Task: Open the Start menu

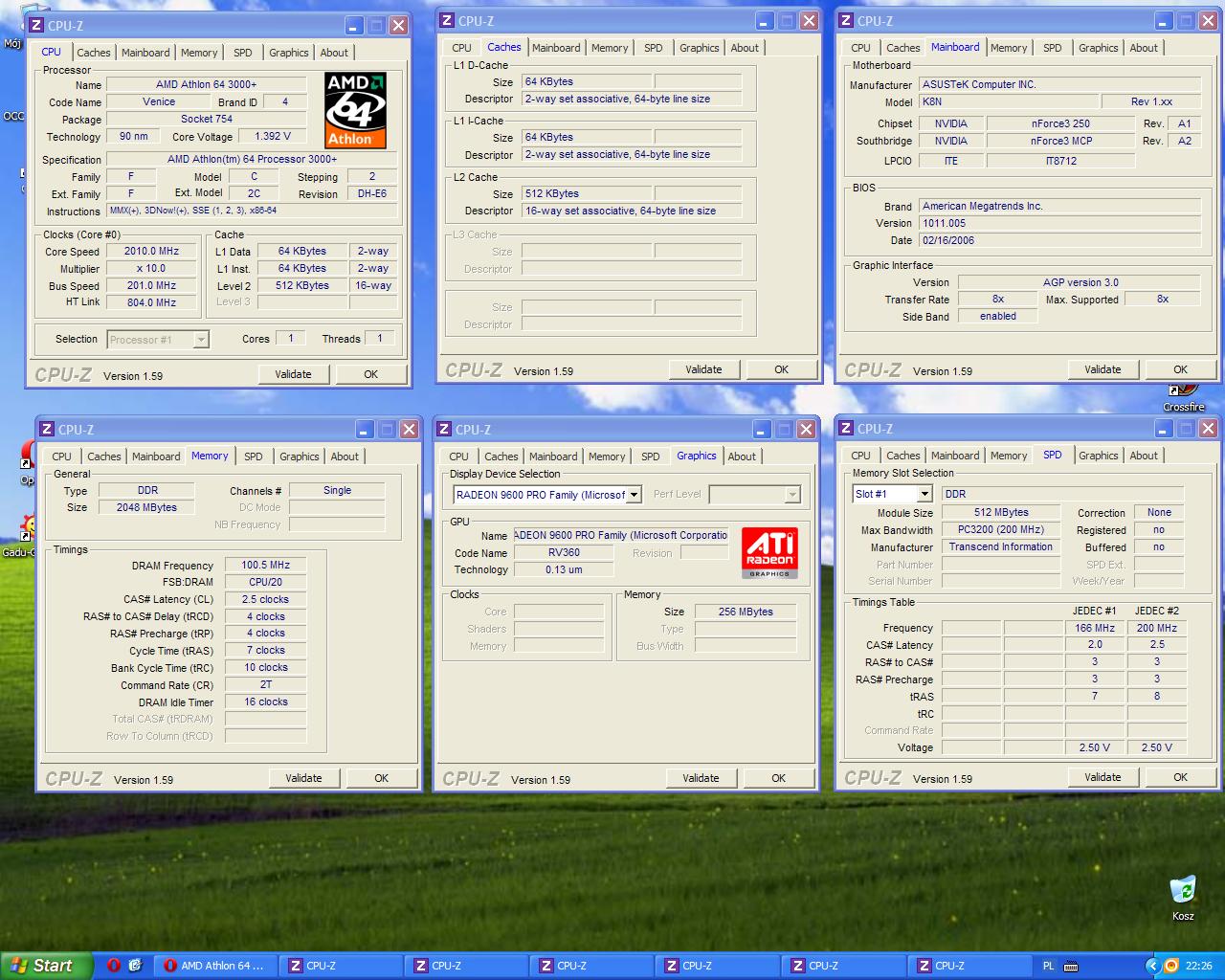Action: pos(47,966)
